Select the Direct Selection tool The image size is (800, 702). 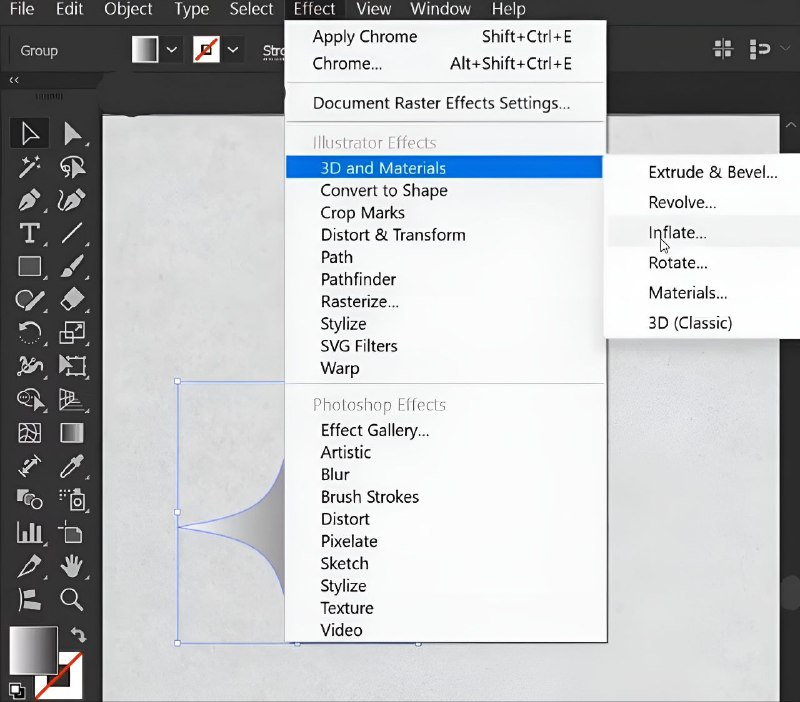[72, 133]
